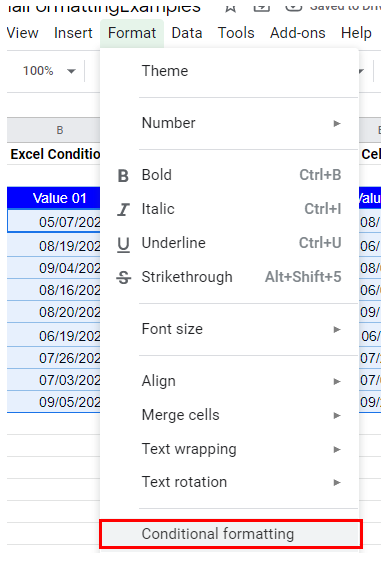Viewport: 381px width, 562px height.
Task: Open the Tools menu
Action: coord(236,33)
